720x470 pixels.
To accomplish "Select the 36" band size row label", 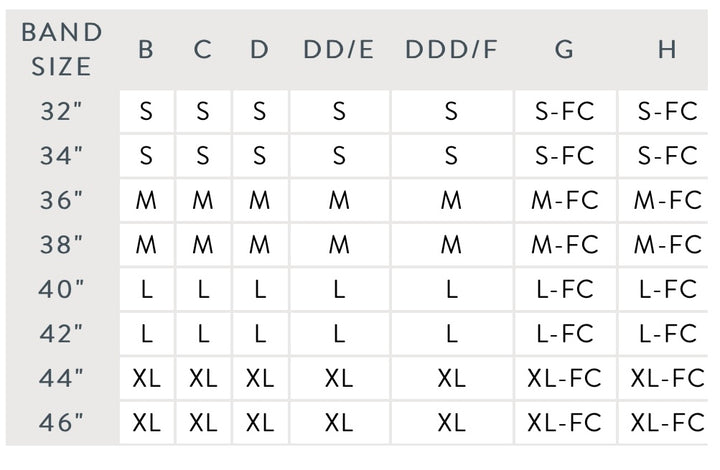I will pyautogui.click(x=62, y=200).
